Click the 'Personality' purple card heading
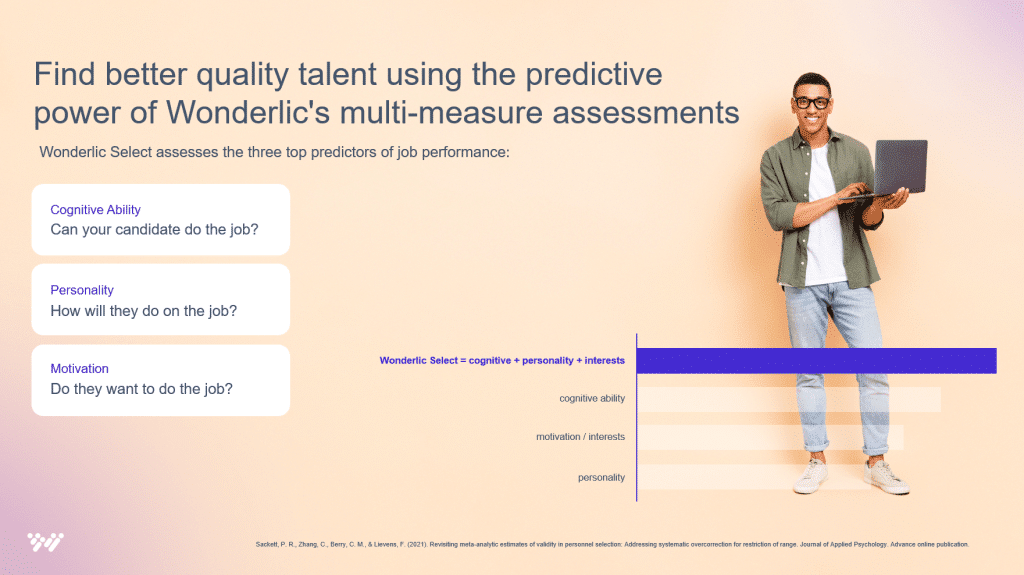The height and width of the screenshot is (575, 1024). (82, 290)
